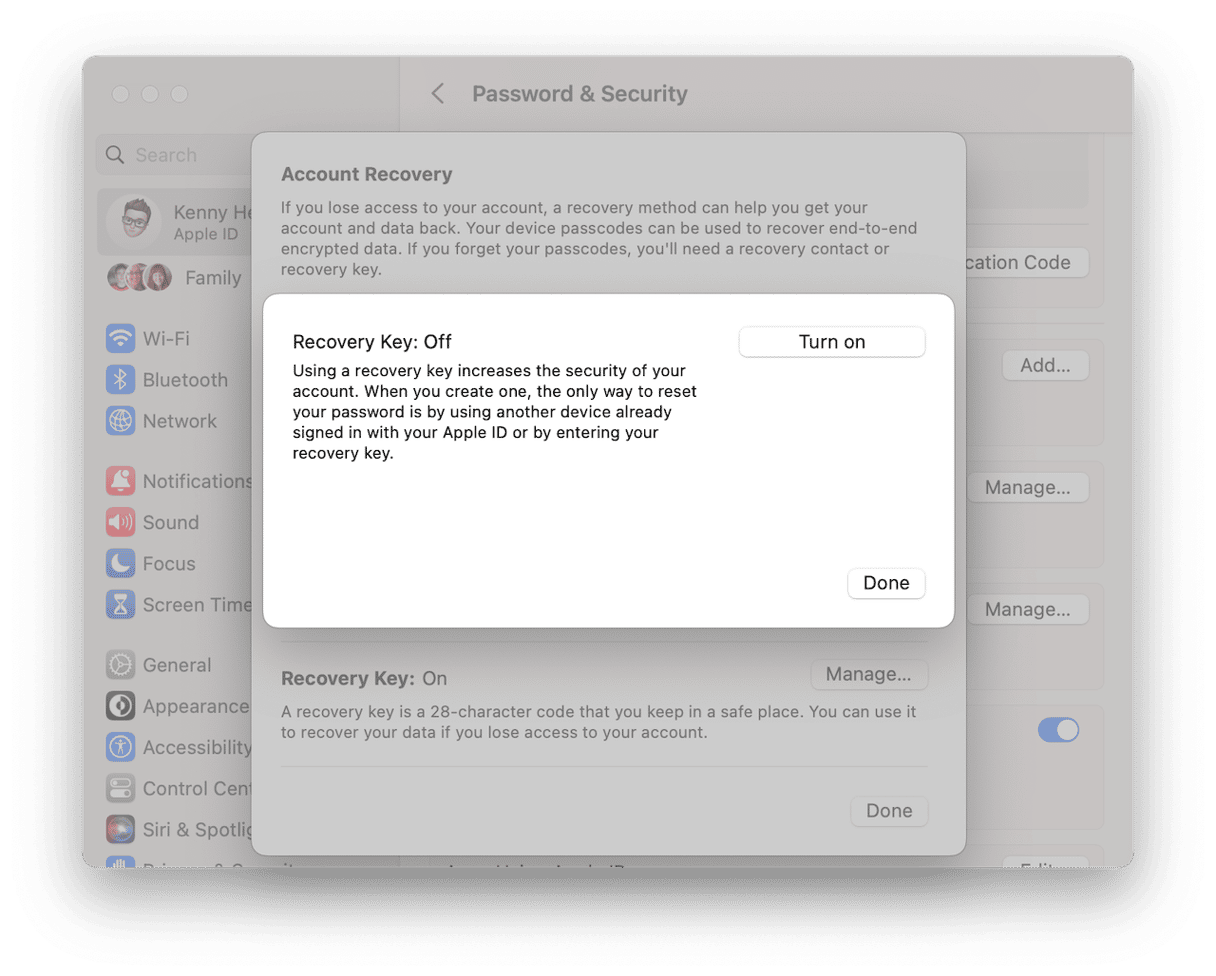This screenshot has width=1216, height=976.
Task: Click the Recovery Key: Off heading
Action: (x=372, y=342)
